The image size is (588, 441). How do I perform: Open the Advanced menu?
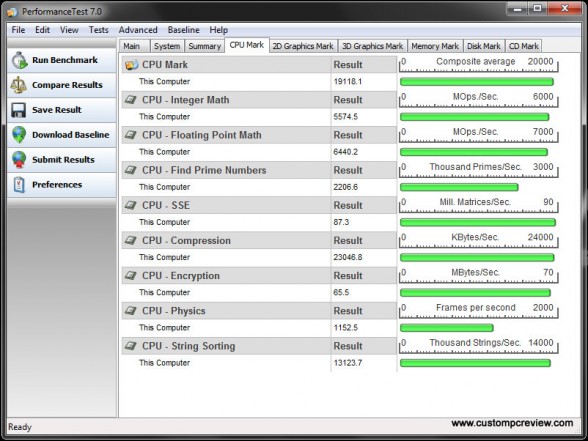tap(138, 30)
